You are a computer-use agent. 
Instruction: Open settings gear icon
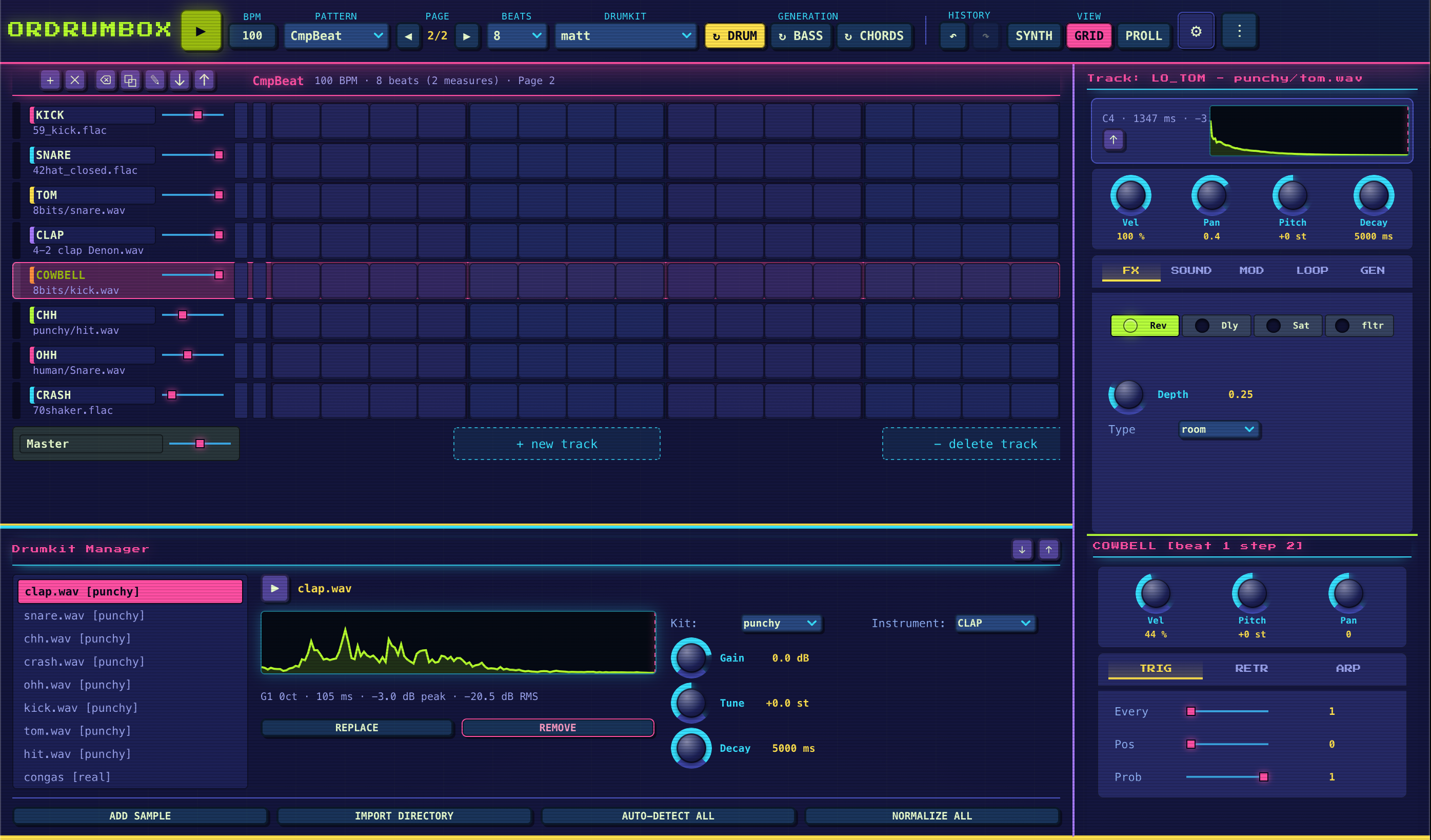point(1196,31)
